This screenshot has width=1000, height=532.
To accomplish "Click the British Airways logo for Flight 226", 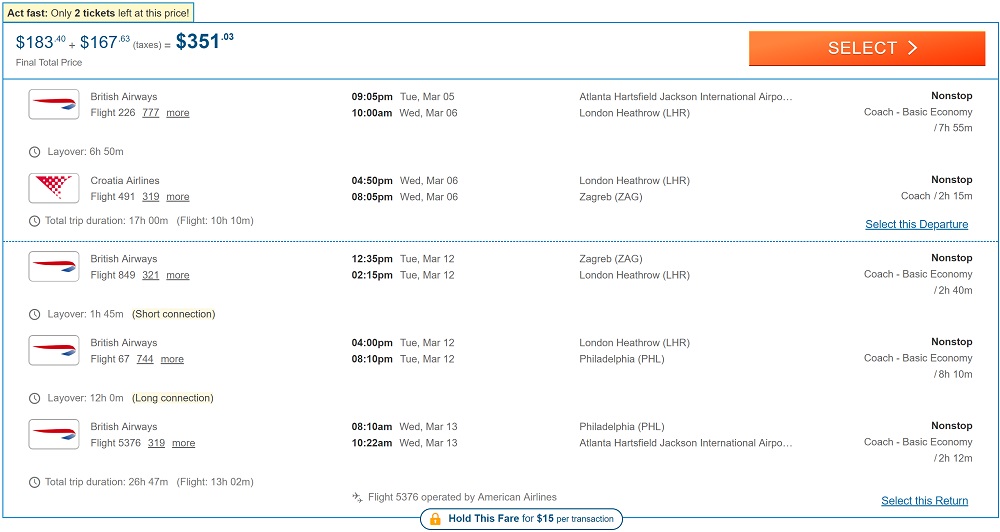I will (x=54, y=104).
